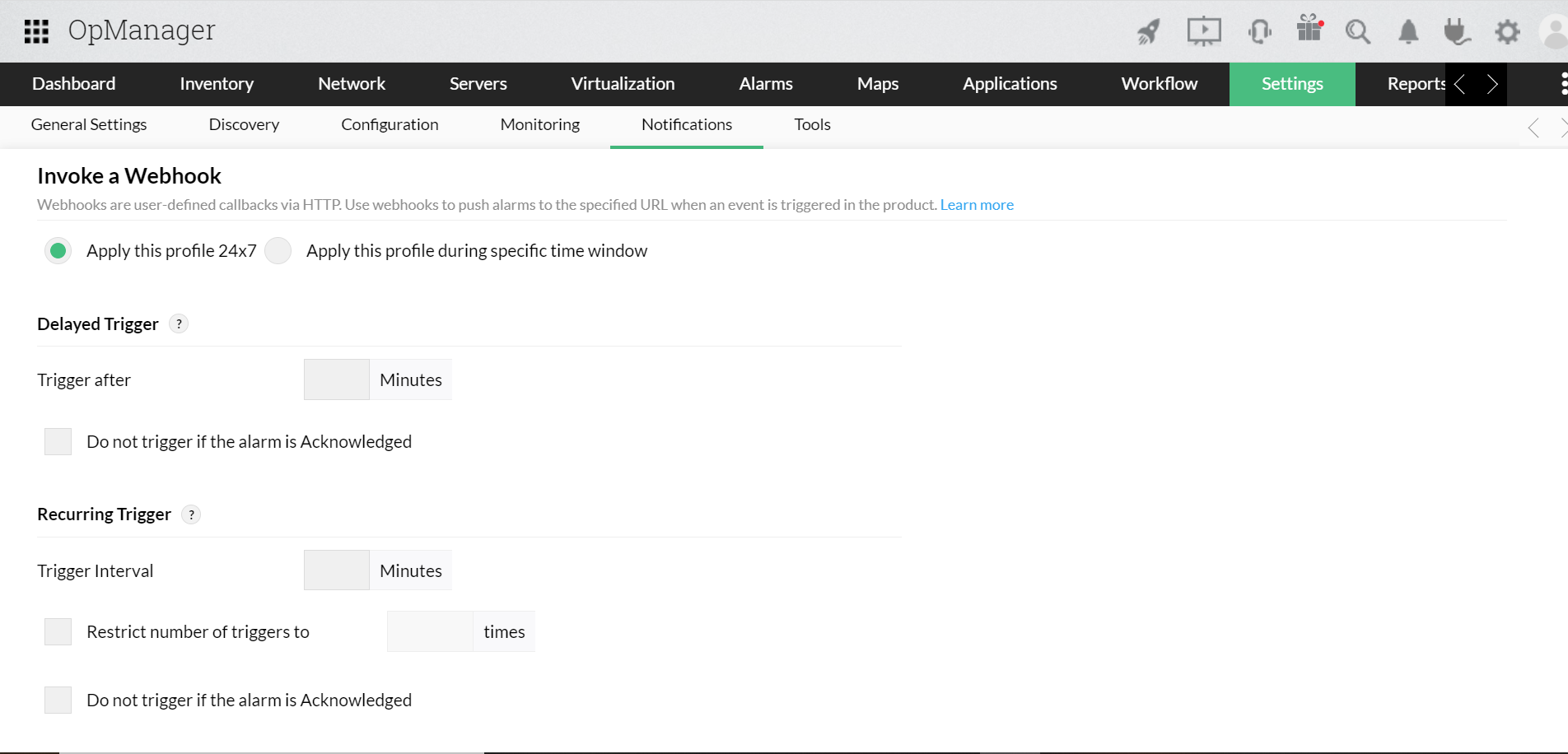Click the rocket quick-start icon in the header
This screenshot has width=1568, height=754.
[x=1148, y=31]
